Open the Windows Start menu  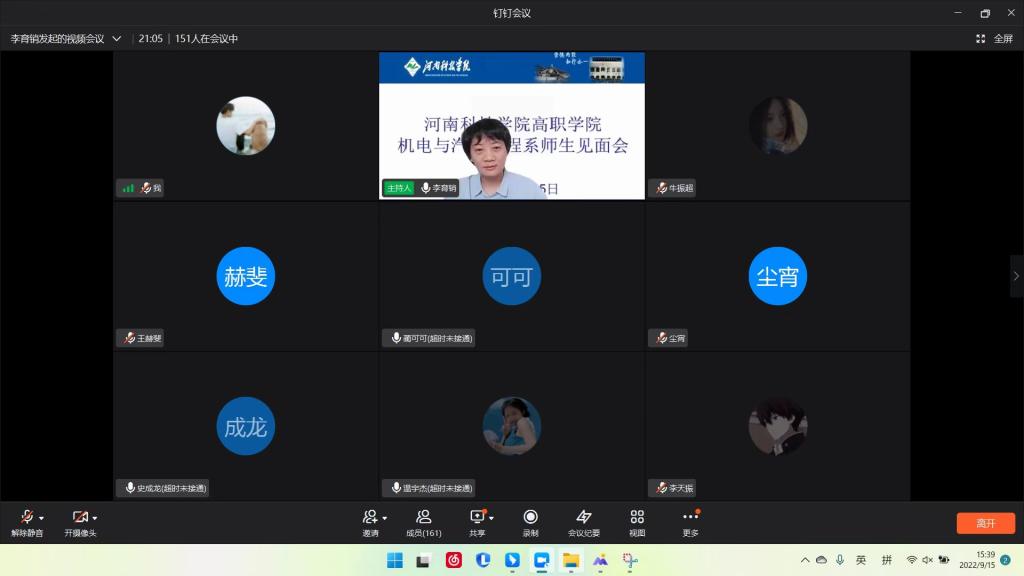pos(394,560)
